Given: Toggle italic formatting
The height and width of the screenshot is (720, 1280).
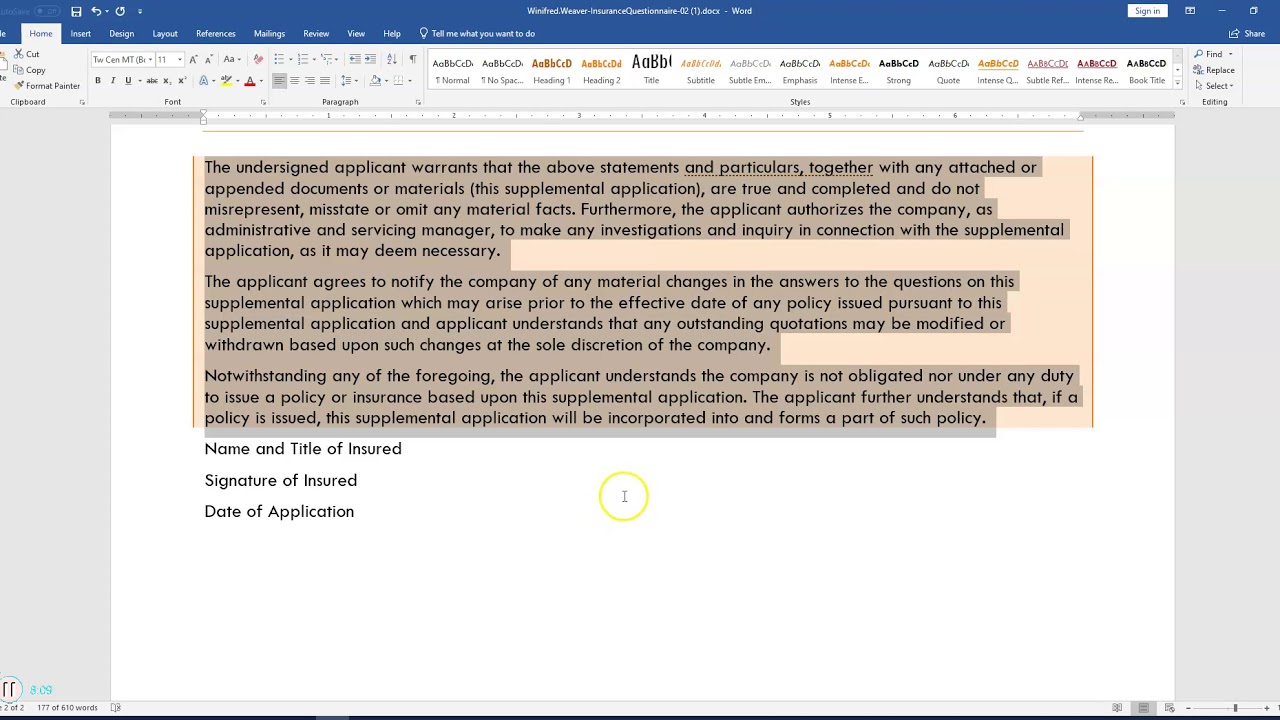Looking at the screenshot, I should (113, 80).
